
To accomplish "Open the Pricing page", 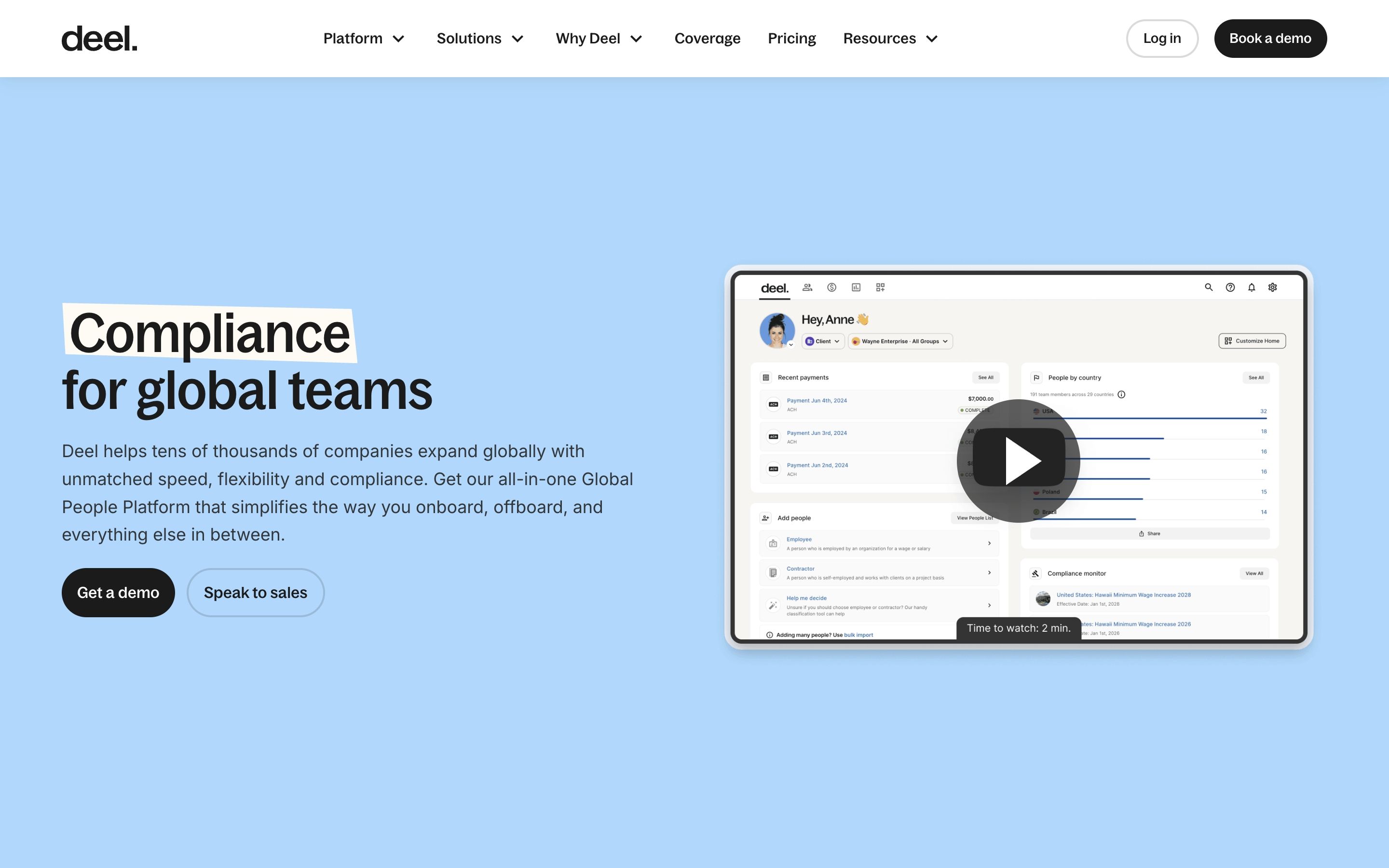I will point(791,39).
